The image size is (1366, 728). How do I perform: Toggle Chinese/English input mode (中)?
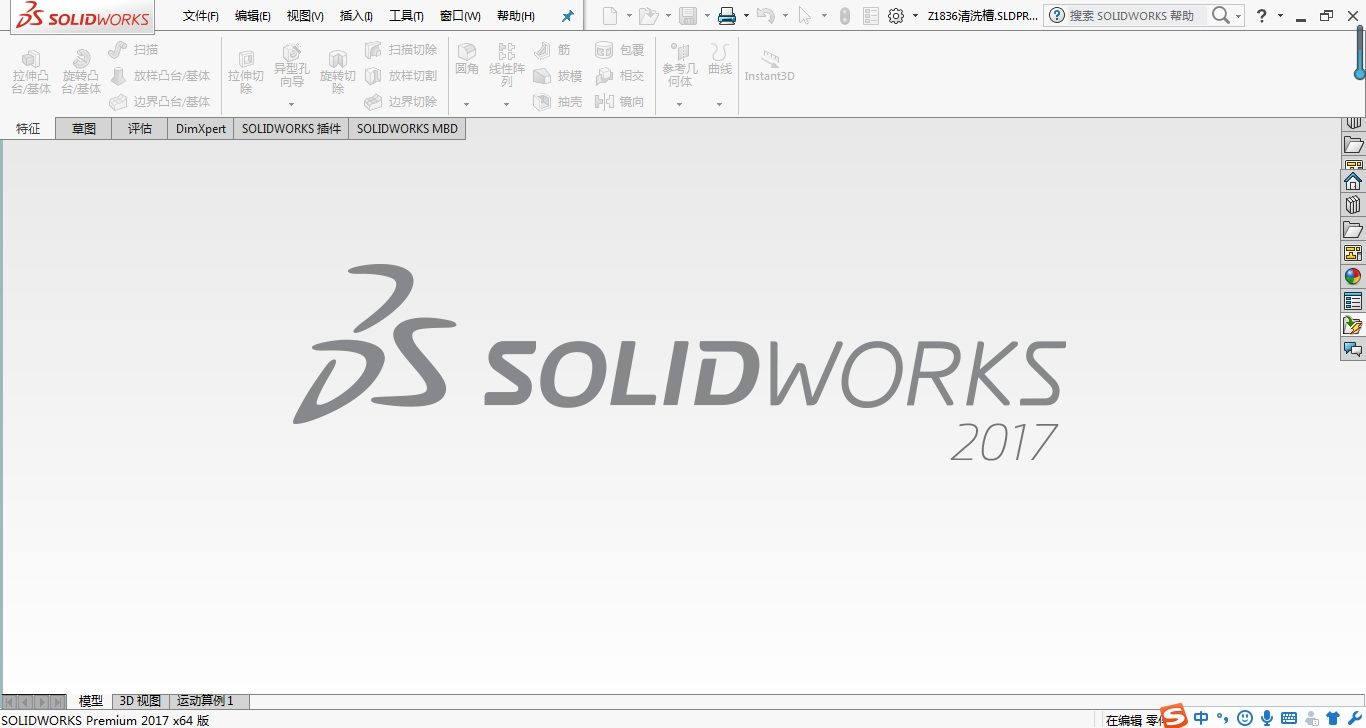point(1201,718)
